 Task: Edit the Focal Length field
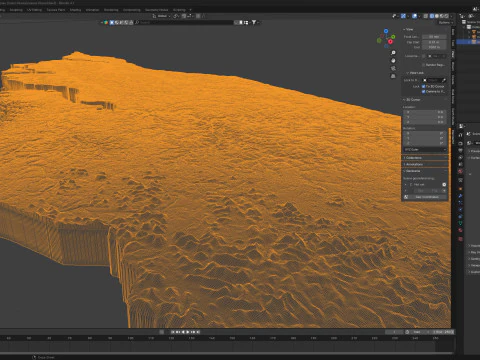coord(434,37)
